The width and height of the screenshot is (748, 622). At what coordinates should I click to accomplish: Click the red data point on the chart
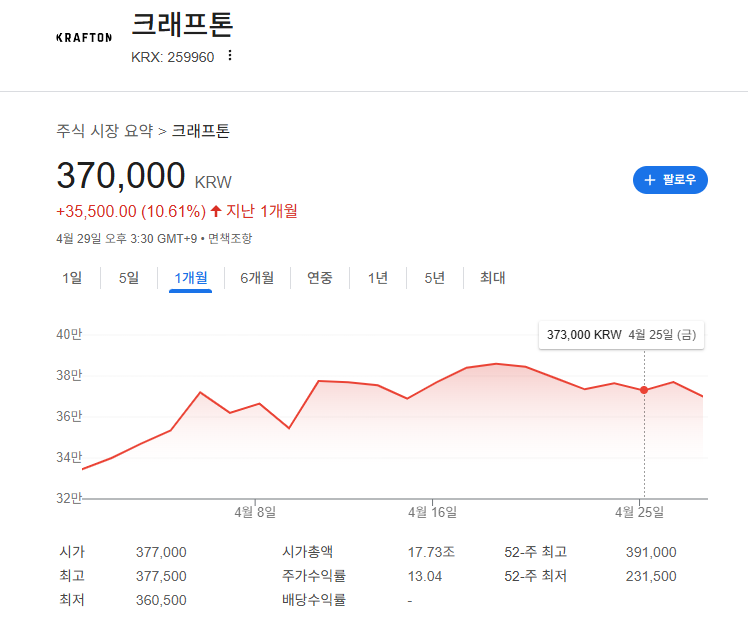(x=644, y=390)
